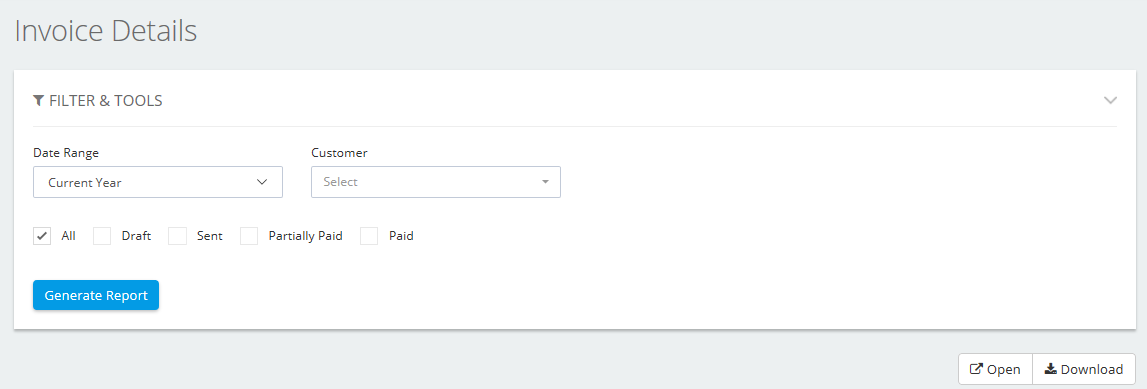Enable the Draft checkbox

(102, 236)
